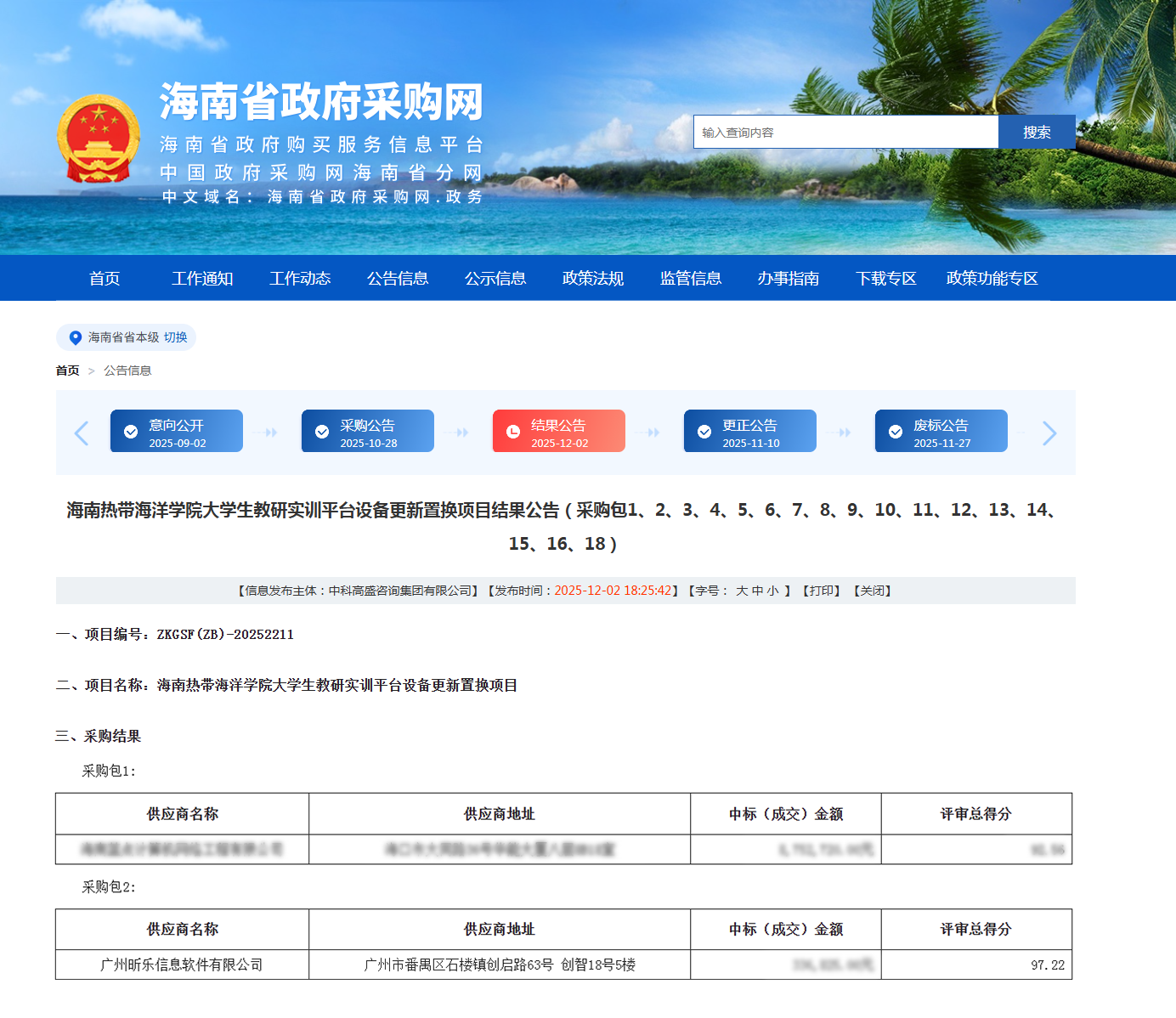
Task: Click the checkmark icon on 废标公告 stage
Action: pos(896,430)
